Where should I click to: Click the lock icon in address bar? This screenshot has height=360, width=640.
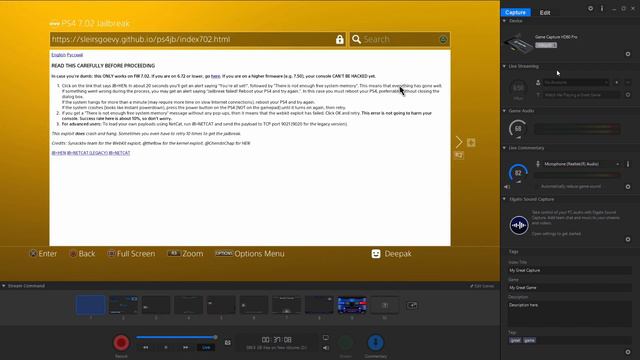click(340, 39)
